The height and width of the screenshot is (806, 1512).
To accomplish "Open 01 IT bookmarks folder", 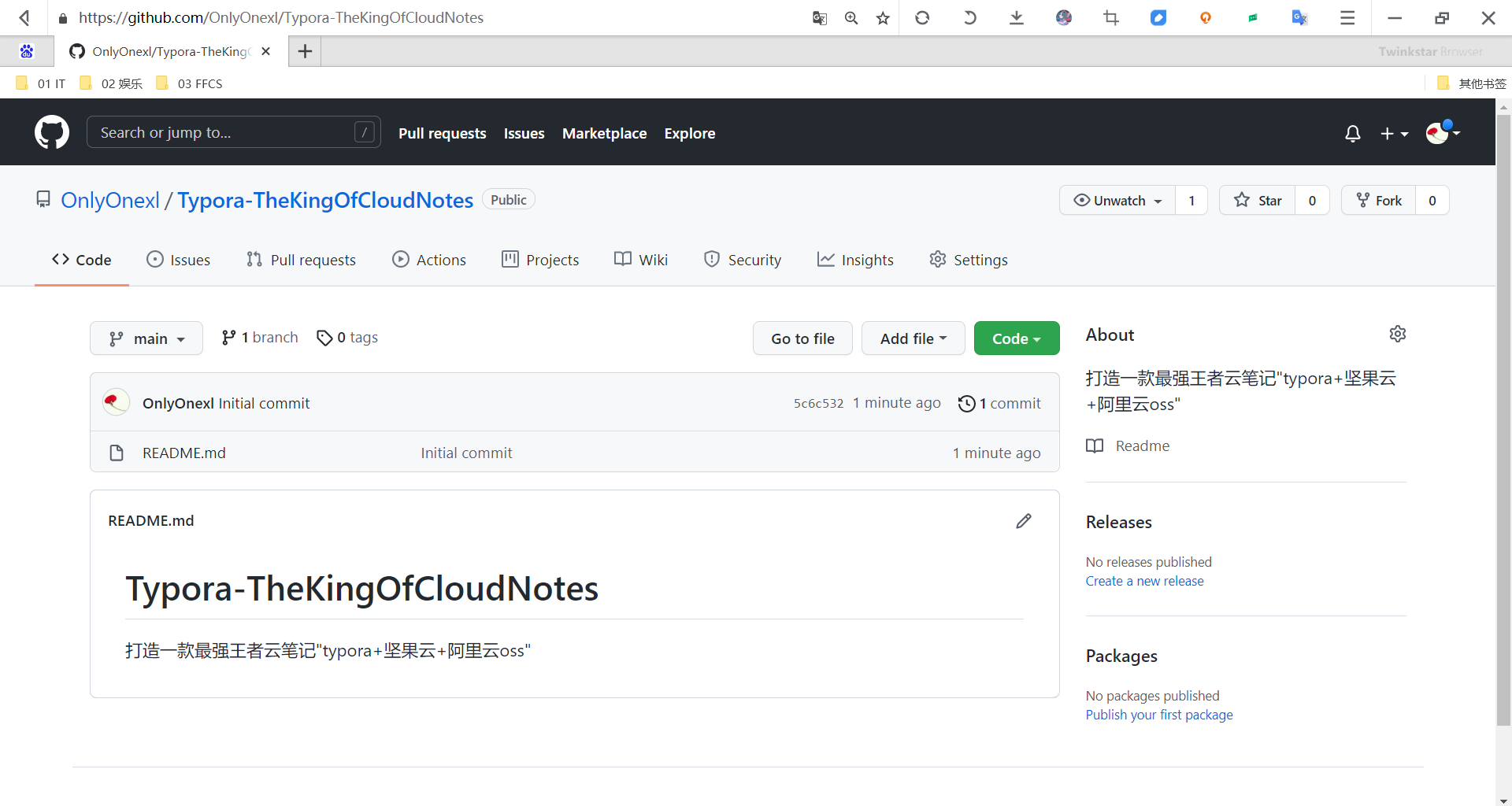I will pyautogui.click(x=41, y=83).
